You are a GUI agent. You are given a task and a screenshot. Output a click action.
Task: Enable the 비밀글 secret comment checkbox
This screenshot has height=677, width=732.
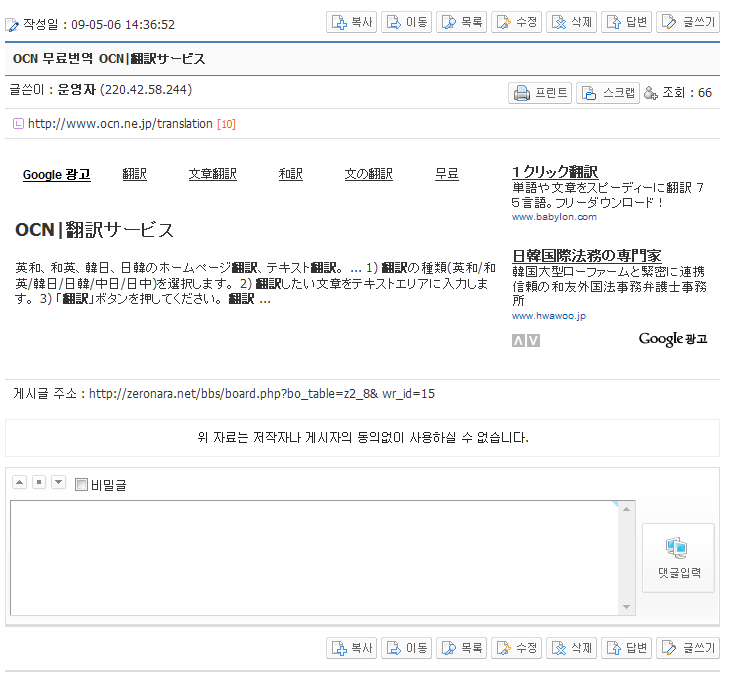82,485
